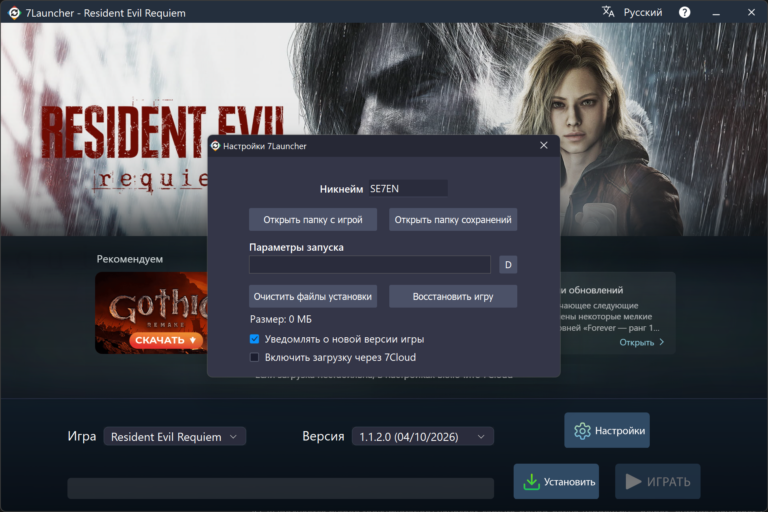This screenshot has height=512, width=768.
Task: Click the D button beside launch parameters
Action: coord(508,265)
